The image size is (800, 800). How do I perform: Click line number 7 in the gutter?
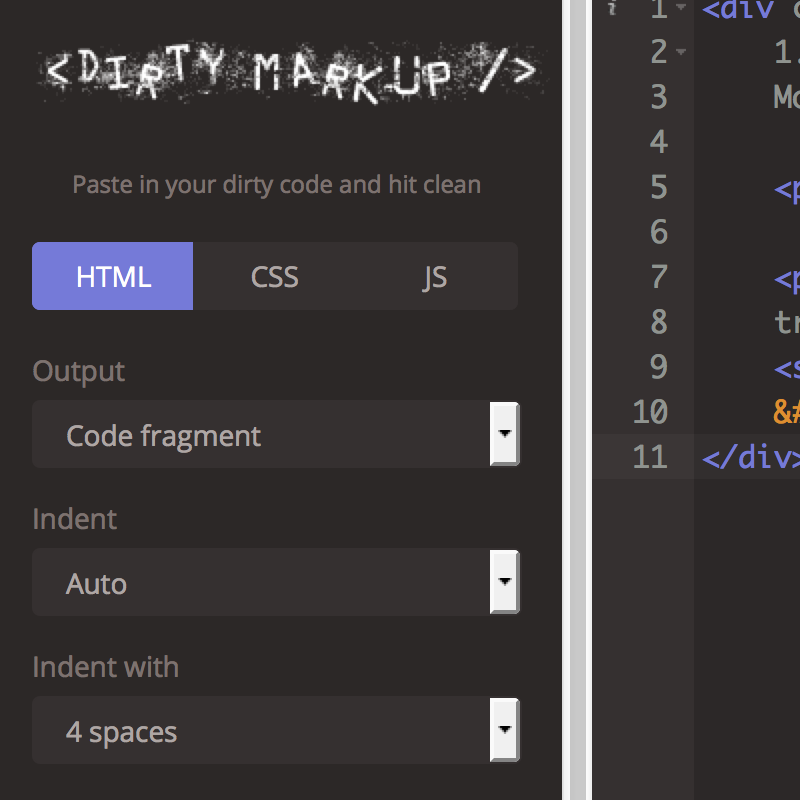[x=659, y=277]
